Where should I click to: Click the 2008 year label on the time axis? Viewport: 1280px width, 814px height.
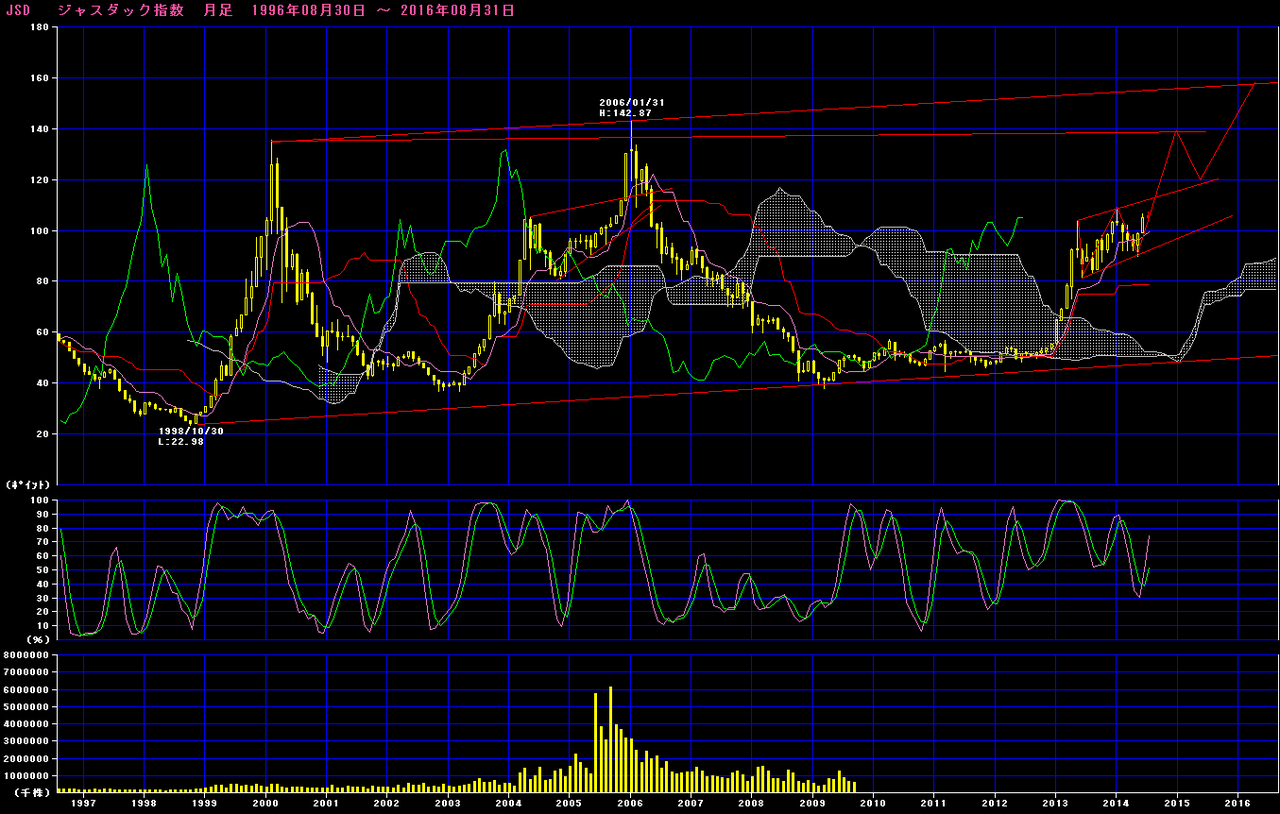click(x=751, y=802)
